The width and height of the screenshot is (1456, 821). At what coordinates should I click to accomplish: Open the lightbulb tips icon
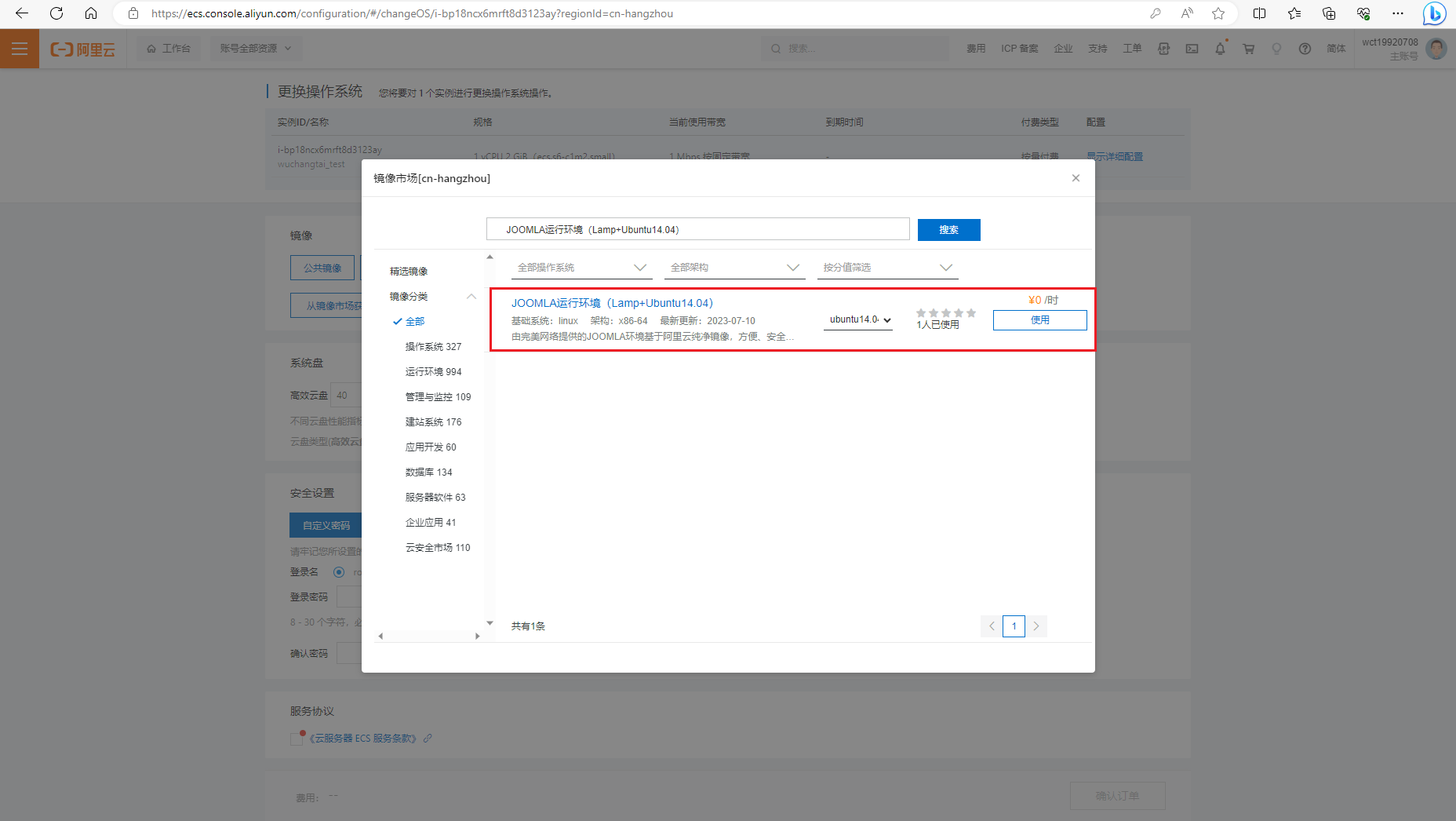1276,49
